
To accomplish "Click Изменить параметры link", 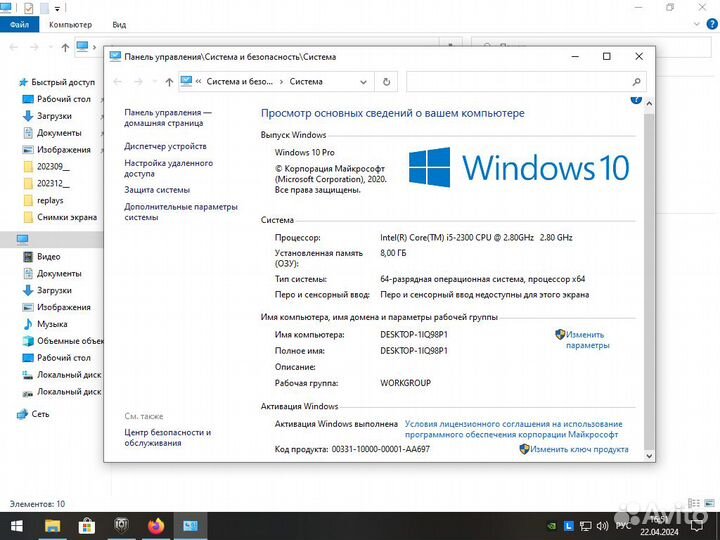I will point(586,340).
